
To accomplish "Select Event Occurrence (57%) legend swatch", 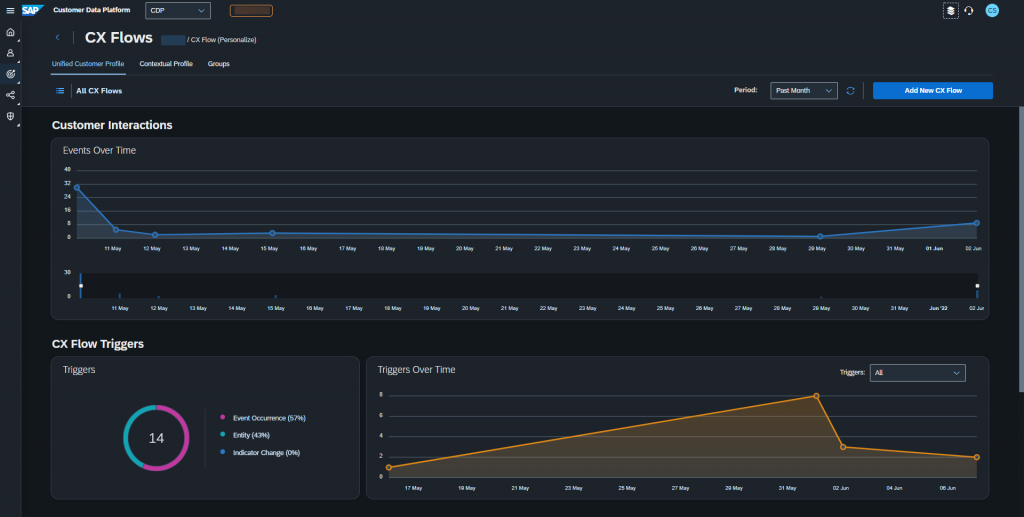I will [223, 417].
